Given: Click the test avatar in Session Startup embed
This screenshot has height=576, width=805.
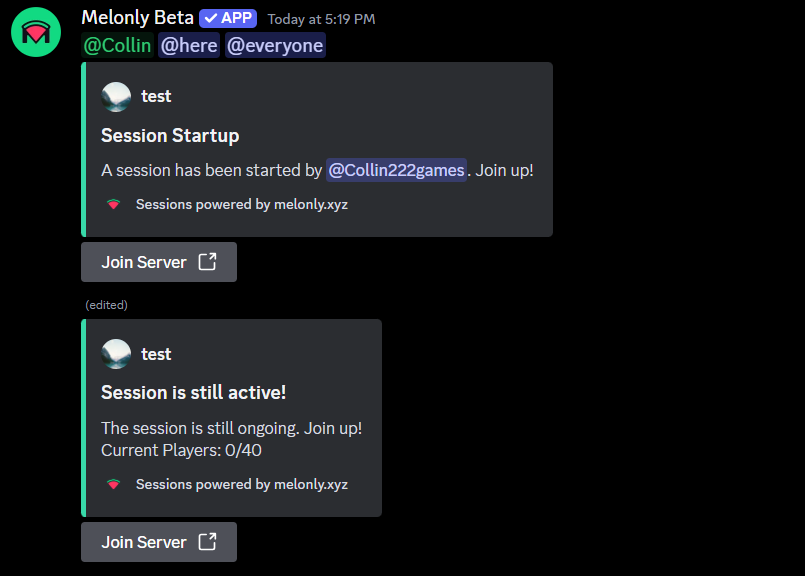Looking at the screenshot, I should click(115, 96).
